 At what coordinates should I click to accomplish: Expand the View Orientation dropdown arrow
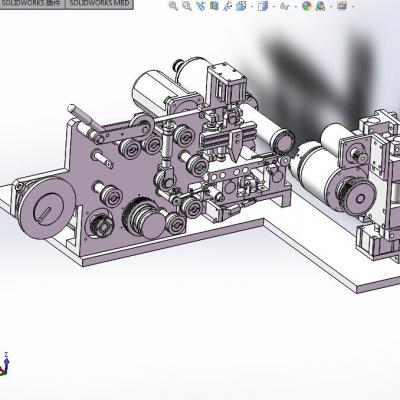[x=252, y=6]
